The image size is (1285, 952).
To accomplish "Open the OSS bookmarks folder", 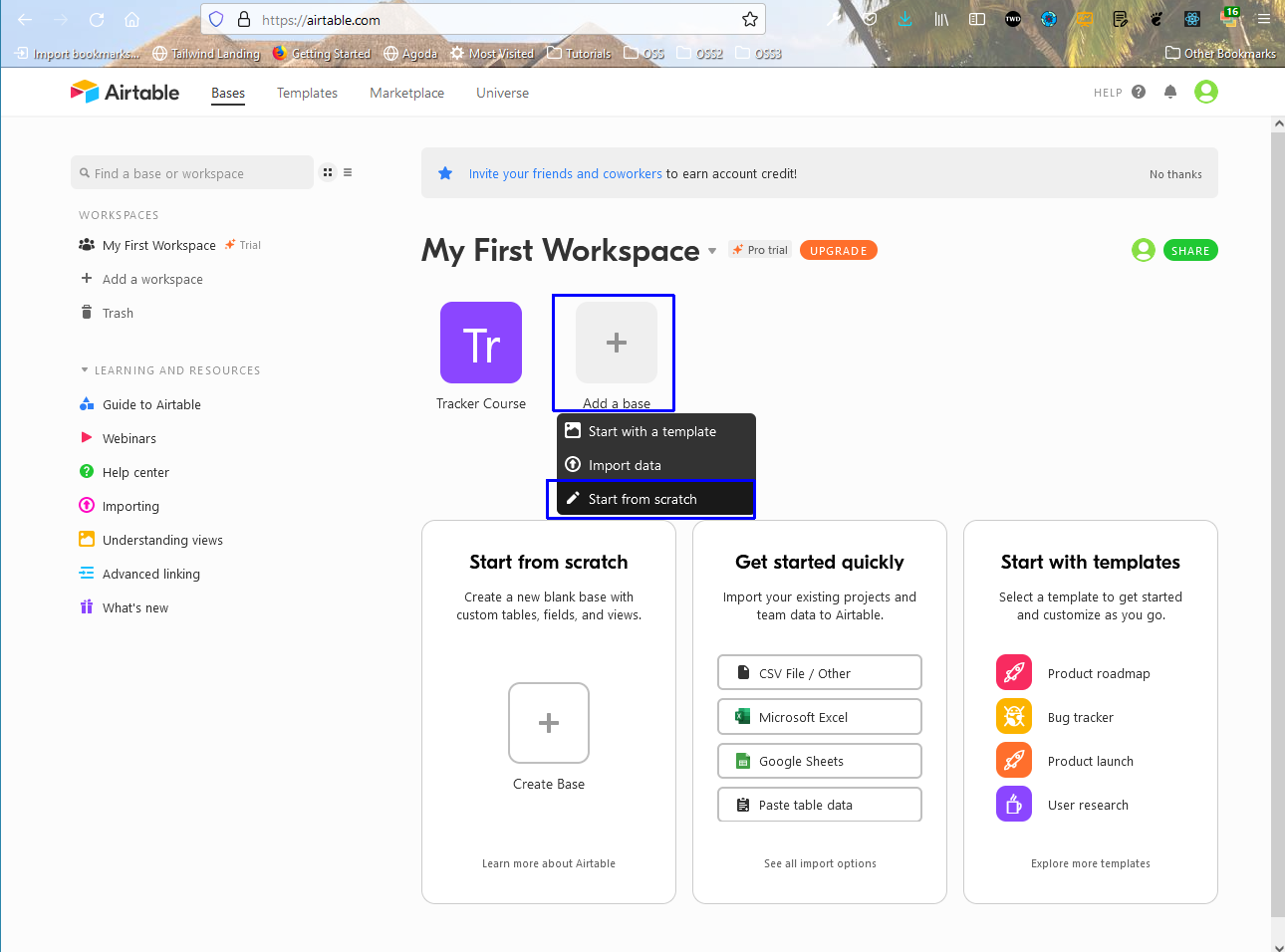I will point(644,53).
